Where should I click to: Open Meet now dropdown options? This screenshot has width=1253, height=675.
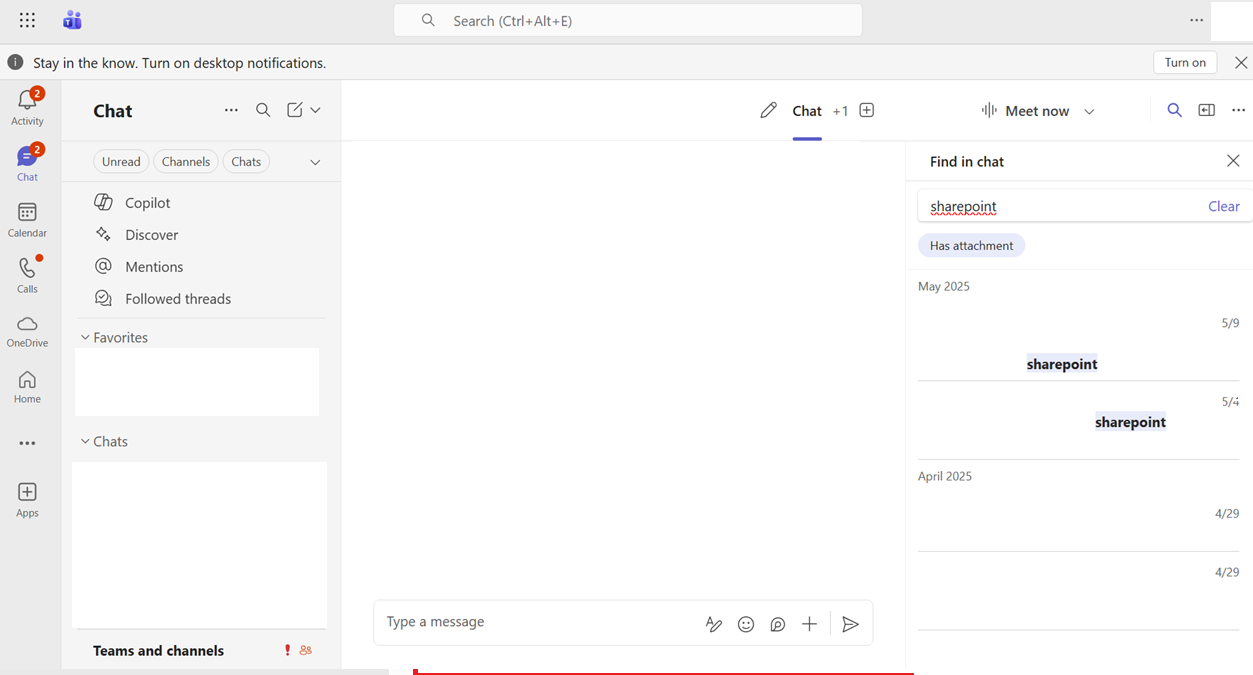pos(1089,111)
